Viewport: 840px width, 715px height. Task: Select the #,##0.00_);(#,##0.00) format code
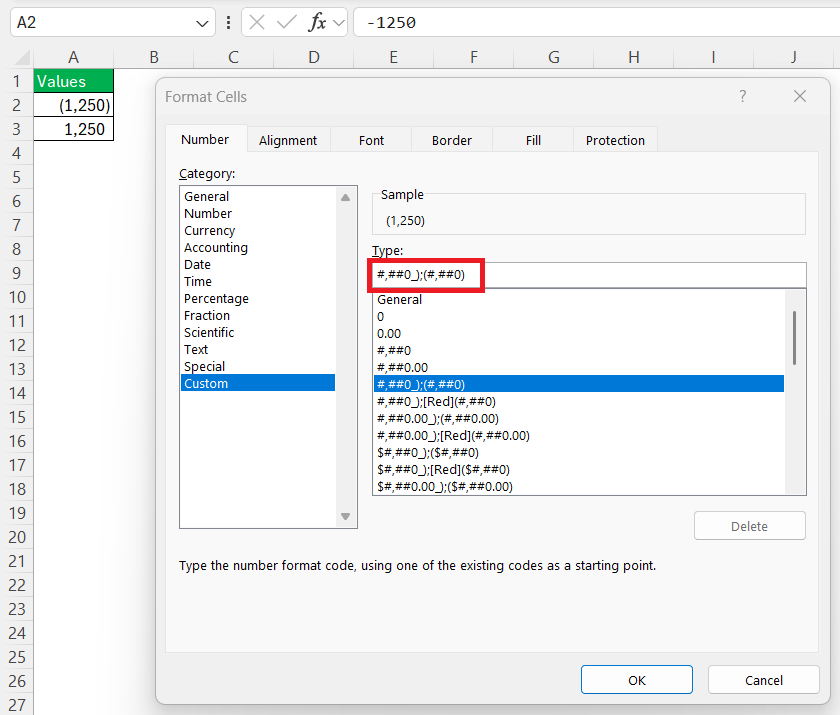pos(579,419)
